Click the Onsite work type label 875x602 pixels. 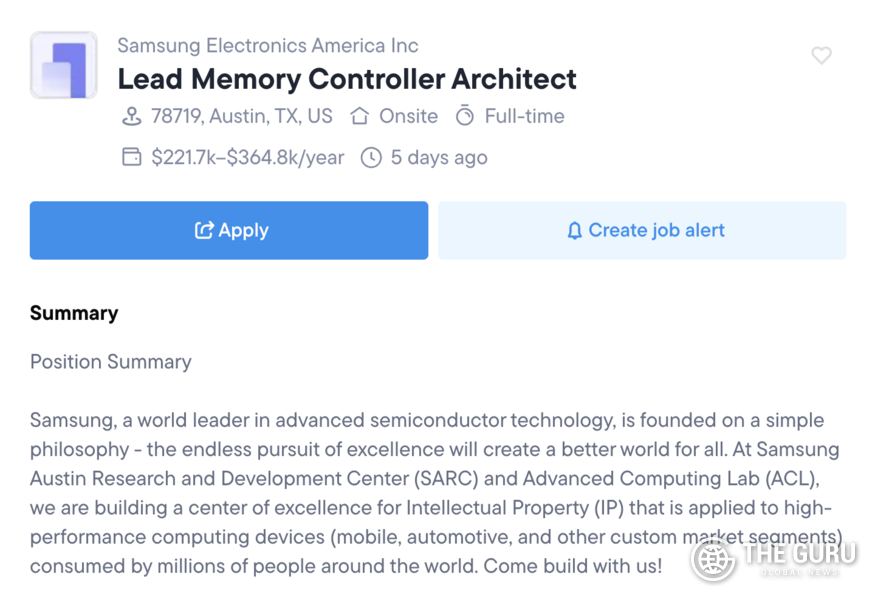[x=408, y=116]
